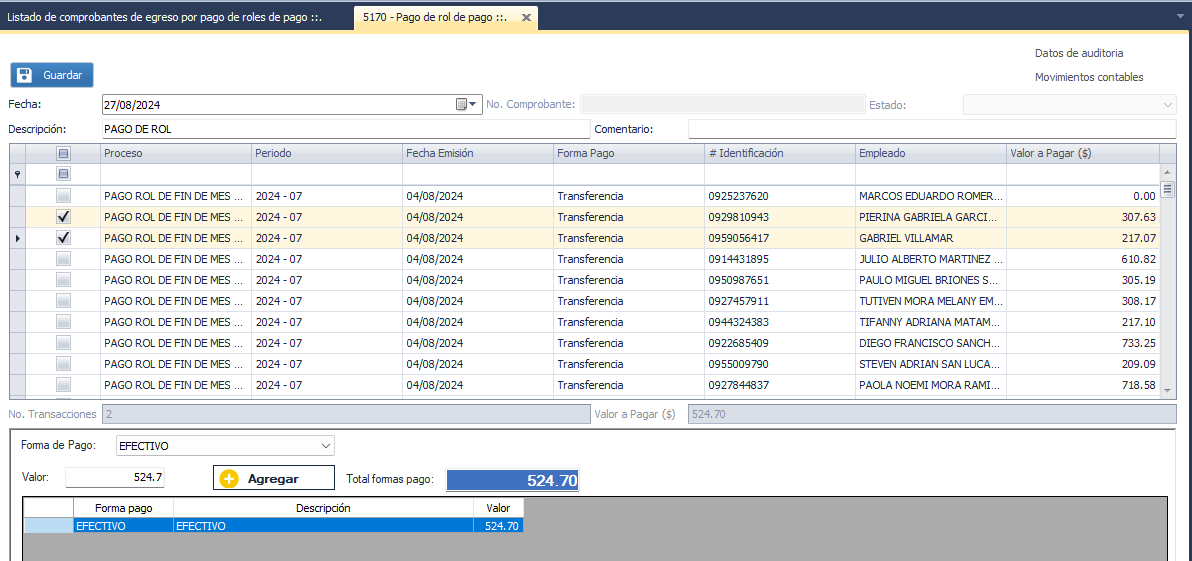
Task: Expand the Forma de Pago dropdown
Action: point(325,445)
